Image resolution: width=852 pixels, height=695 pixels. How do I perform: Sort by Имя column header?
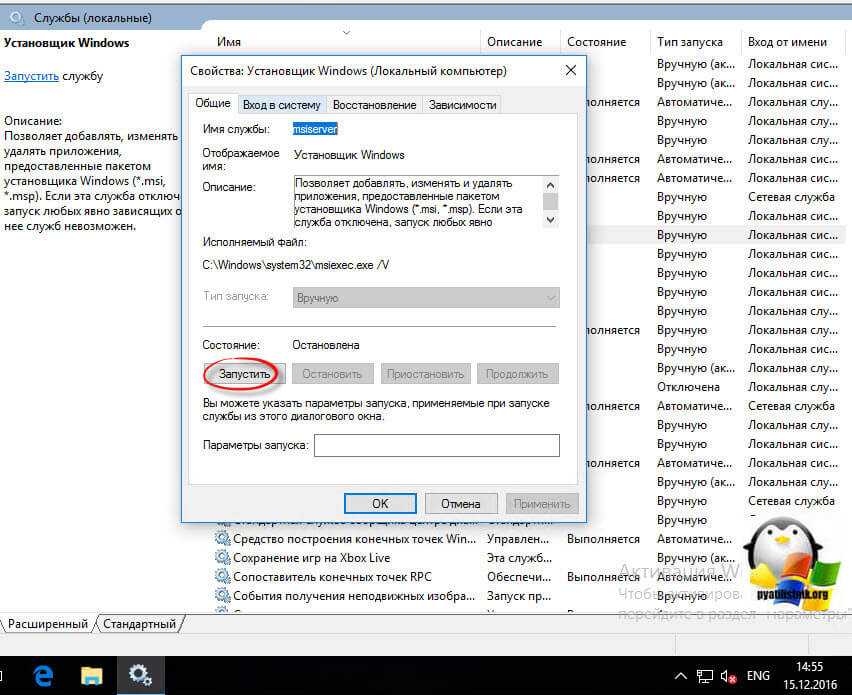coord(229,42)
